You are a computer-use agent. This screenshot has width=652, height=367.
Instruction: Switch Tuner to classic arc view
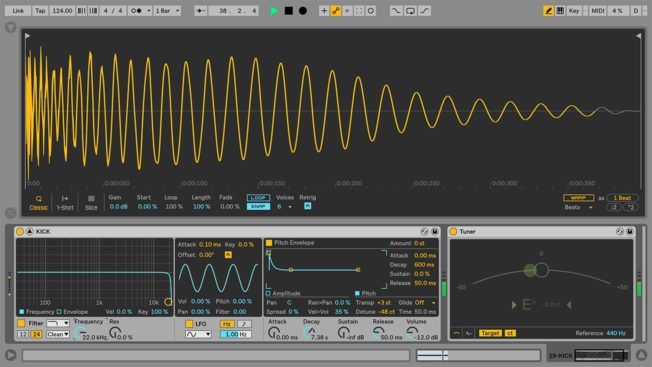tap(456, 333)
